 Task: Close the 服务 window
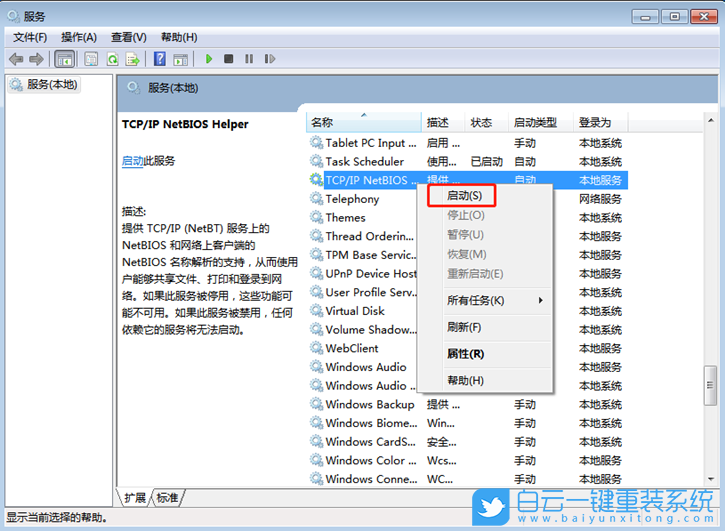click(x=704, y=17)
